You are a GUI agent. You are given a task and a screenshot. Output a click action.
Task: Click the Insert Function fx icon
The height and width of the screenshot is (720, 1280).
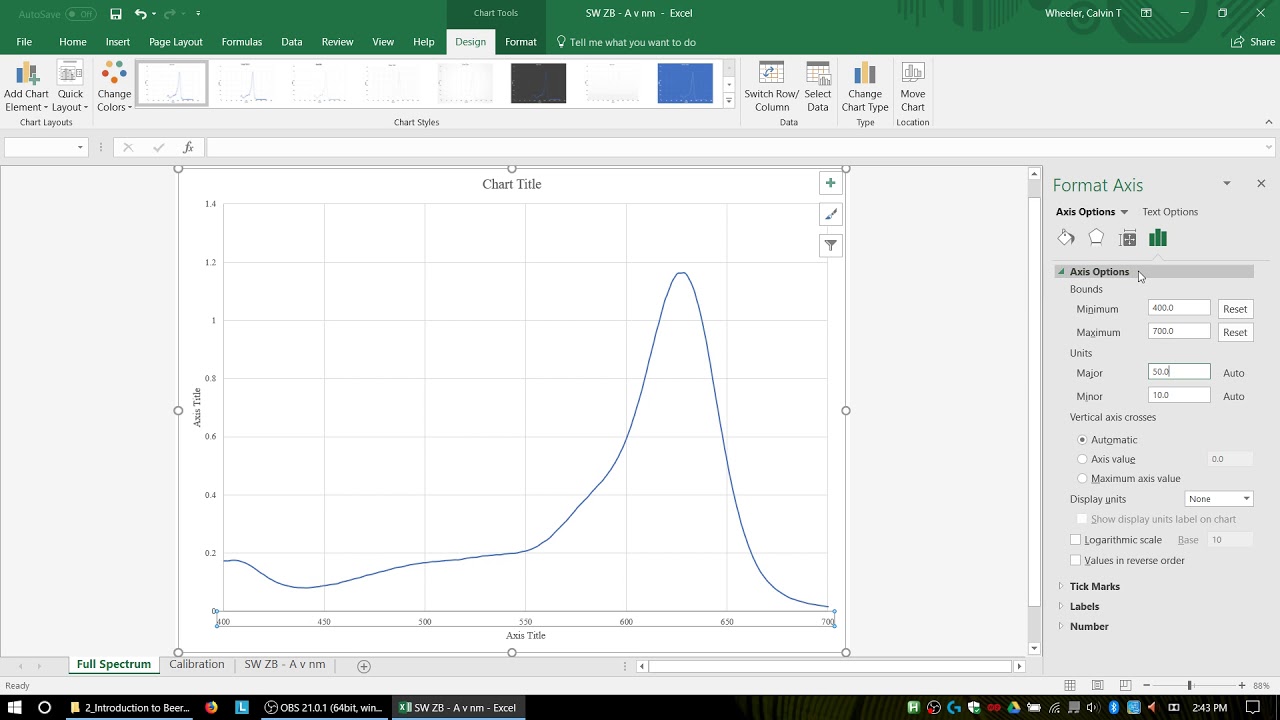click(x=188, y=147)
